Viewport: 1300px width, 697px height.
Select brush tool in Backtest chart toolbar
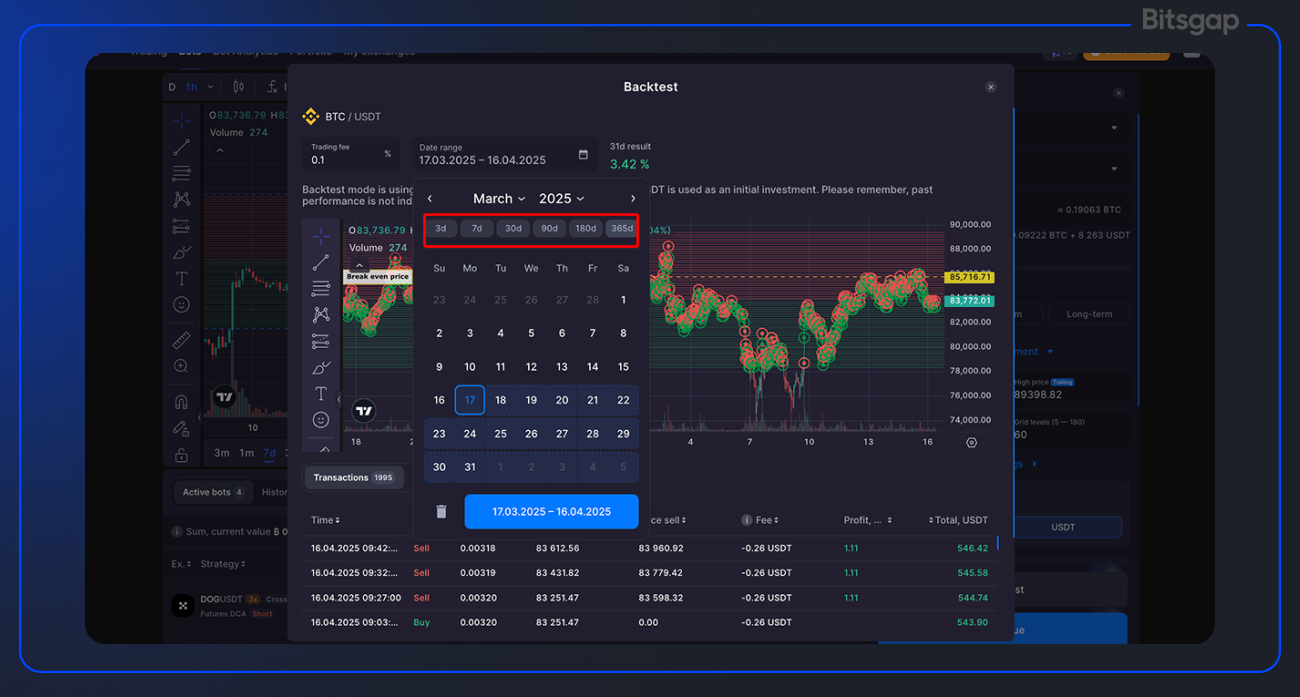point(321,368)
